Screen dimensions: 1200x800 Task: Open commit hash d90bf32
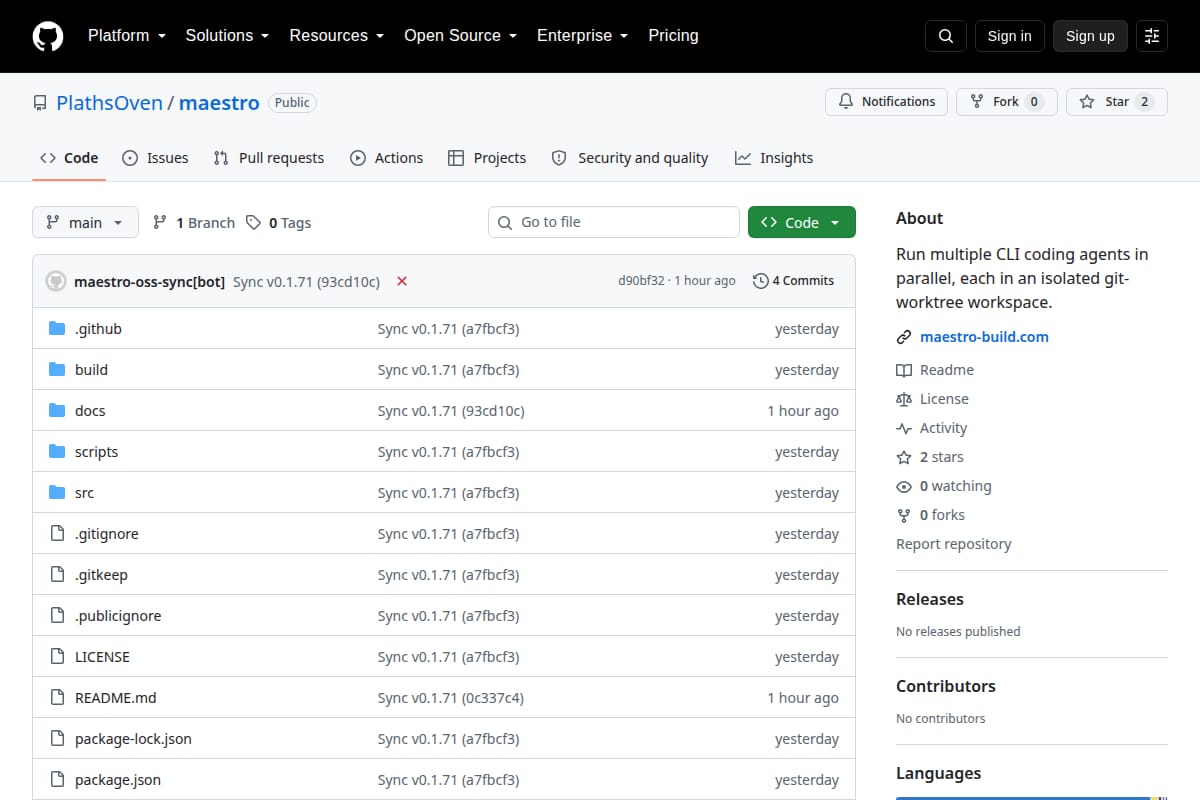(641, 281)
